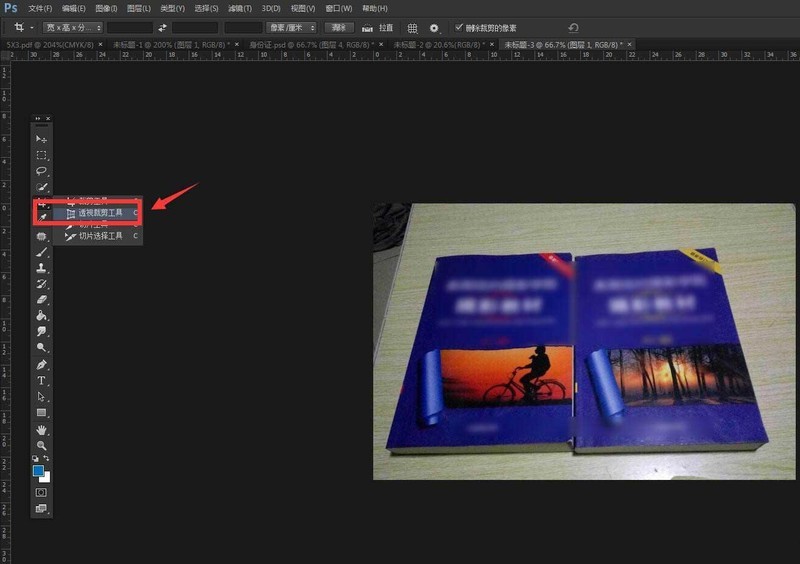Close the floating toolbox panel
The height and width of the screenshot is (564, 800).
tap(48, 118)
